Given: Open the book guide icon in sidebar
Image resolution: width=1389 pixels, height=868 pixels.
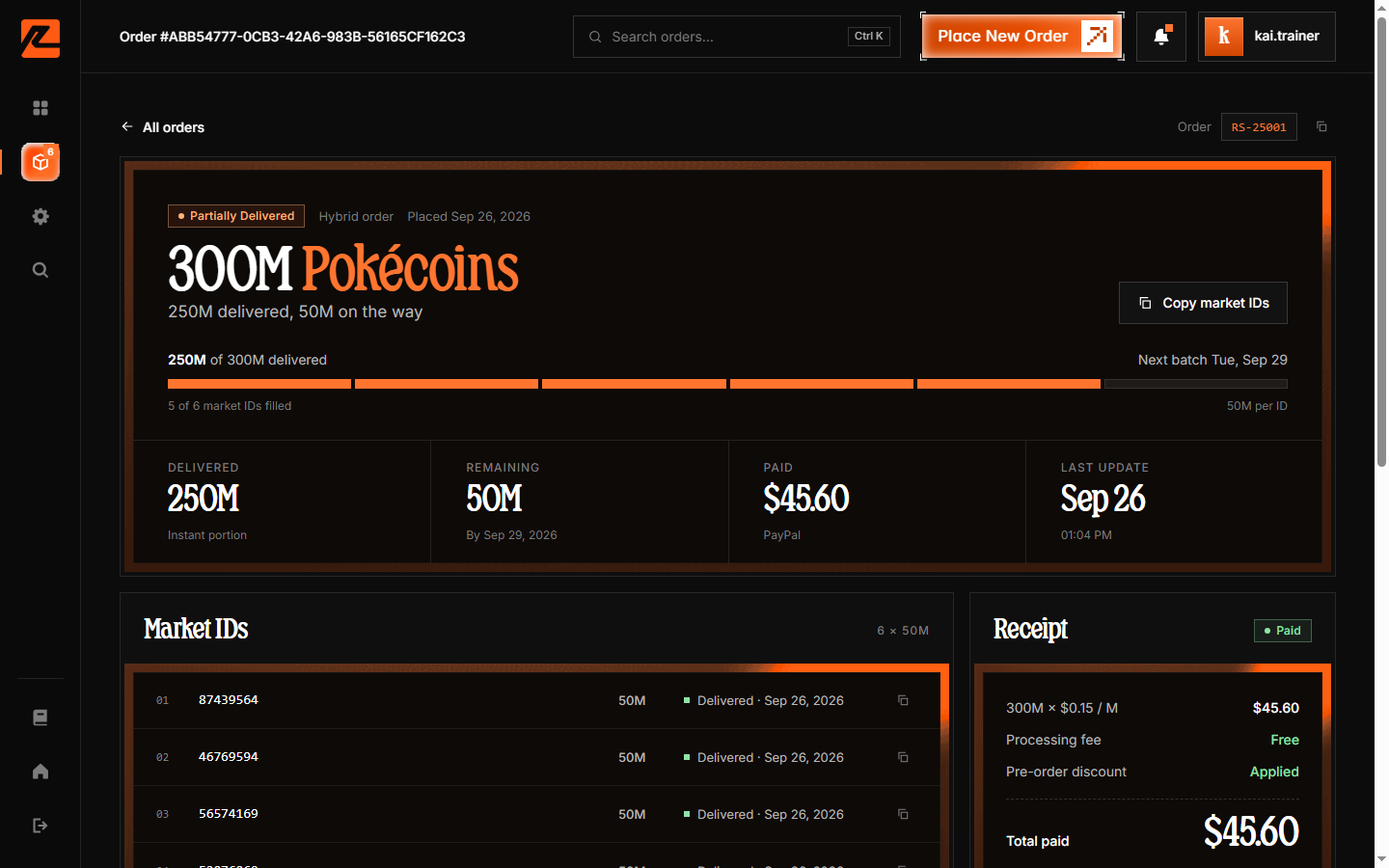Looking at the screenshot, I should (x=41, y=718).
